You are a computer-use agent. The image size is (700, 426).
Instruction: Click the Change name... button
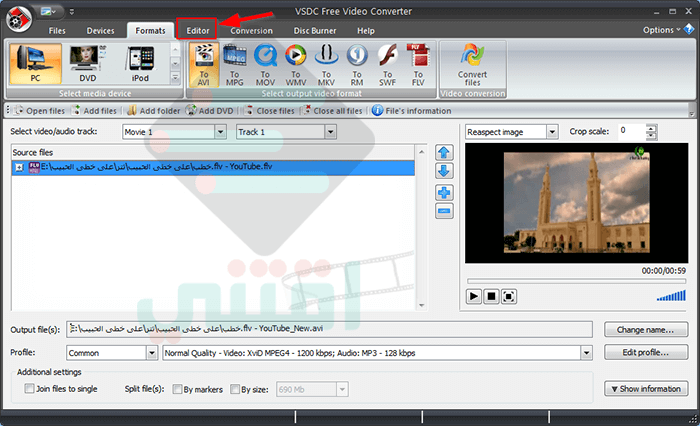tap(646, 330)
